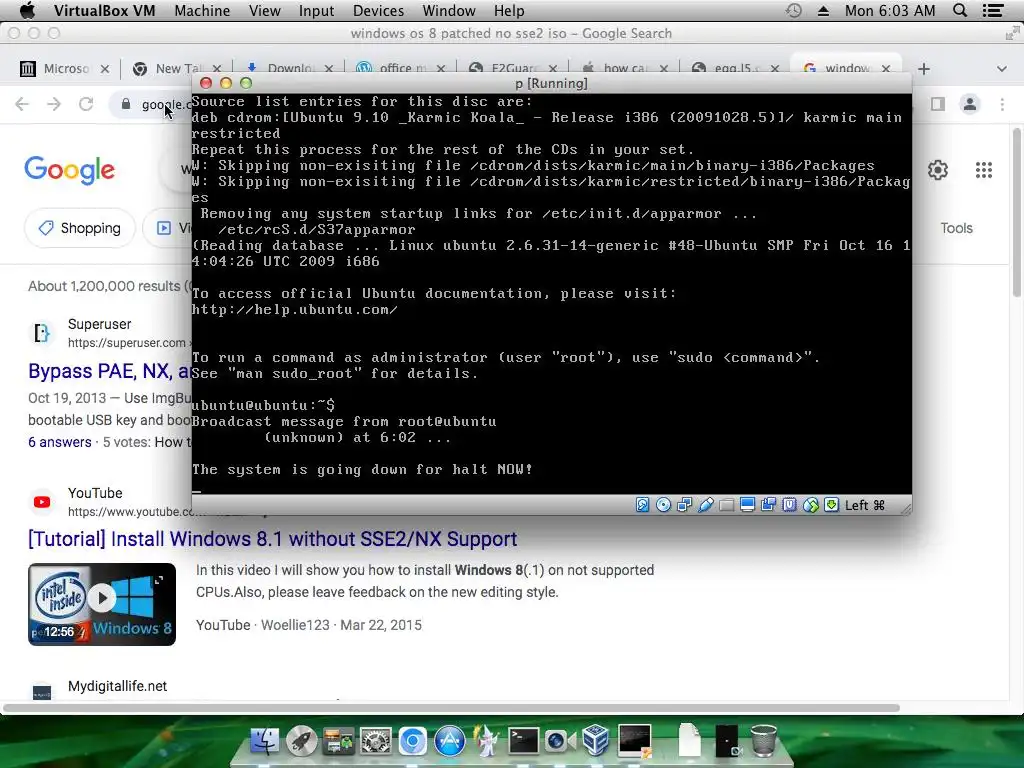1024x768 pixels.
Task: Click the display monitor icon in VM status bar
Action: click(748, 505)
